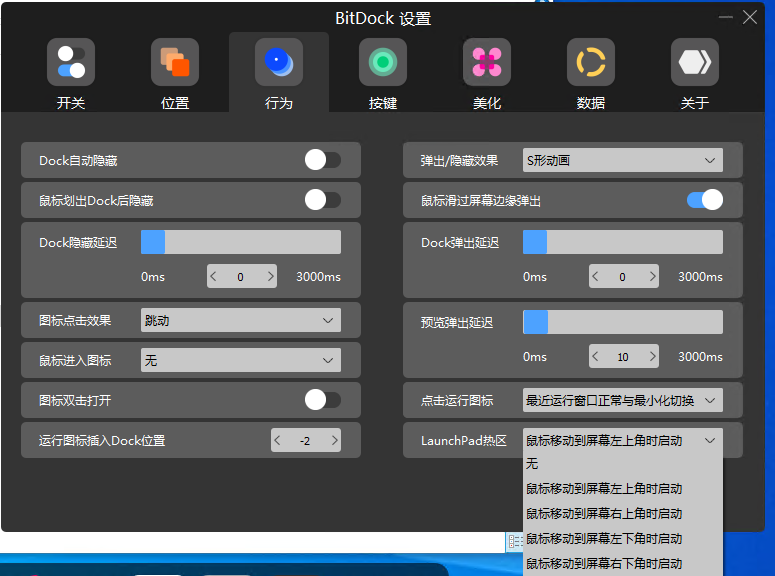Click the 美化 tab label

click(x=487, y=103)
